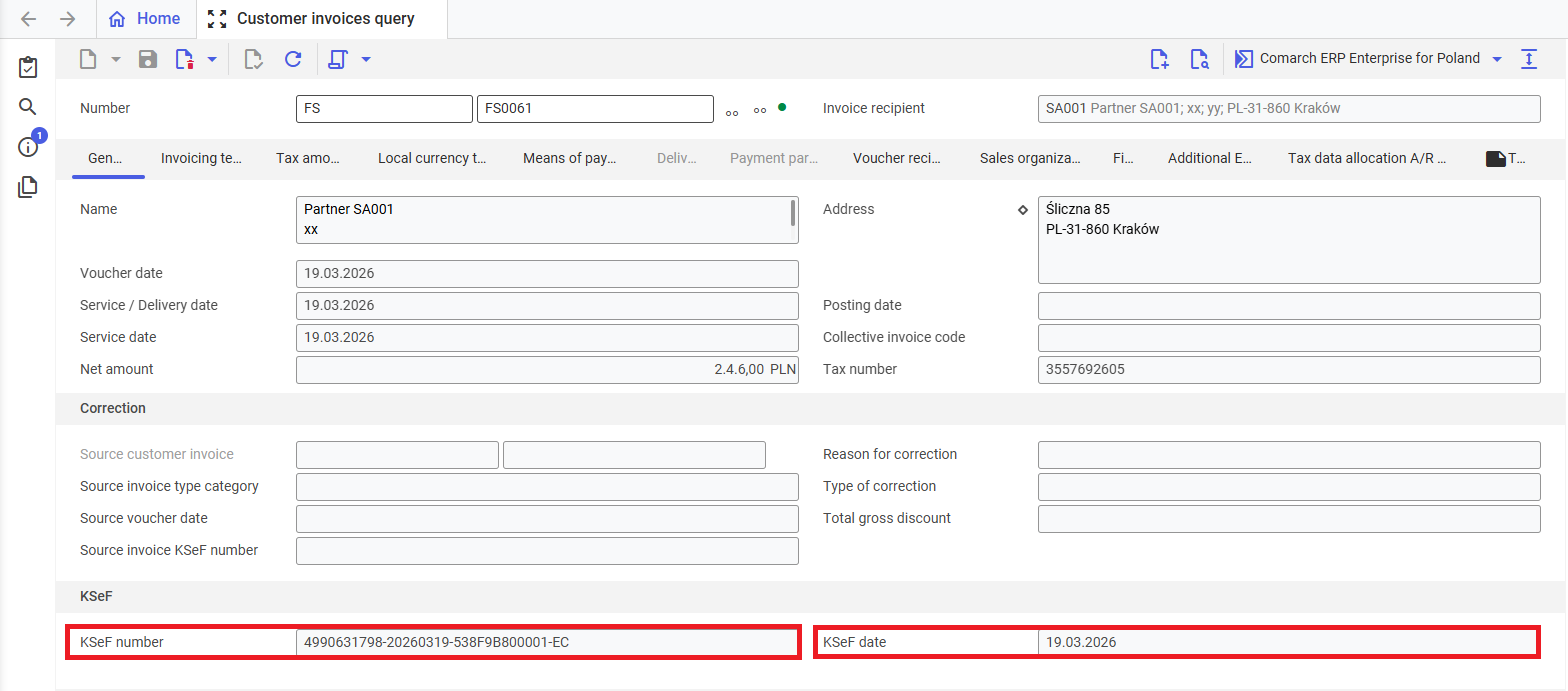1568x691 pixels.
Task: Click the magnifier search icon in sidebar
Action: click(28, 107)
